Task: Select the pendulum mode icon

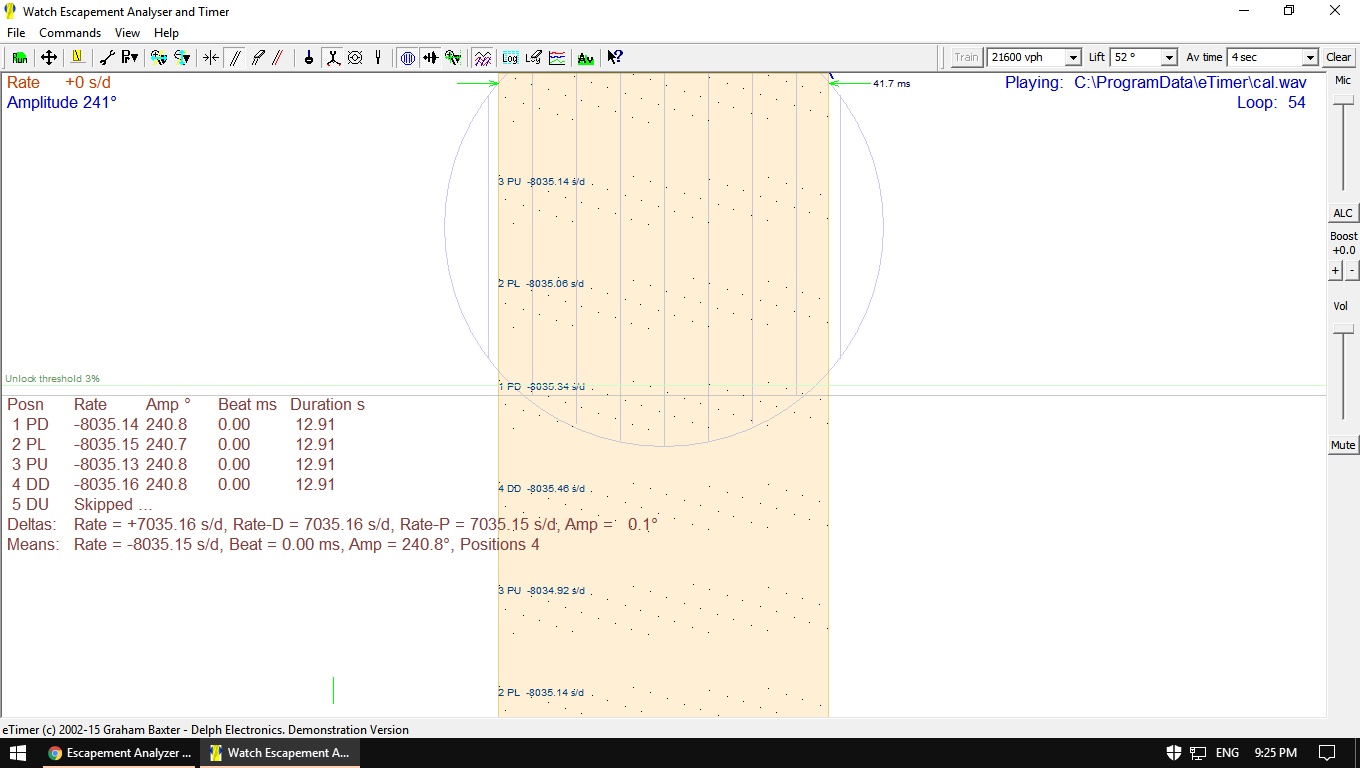Action: click(x=309, y=58)
